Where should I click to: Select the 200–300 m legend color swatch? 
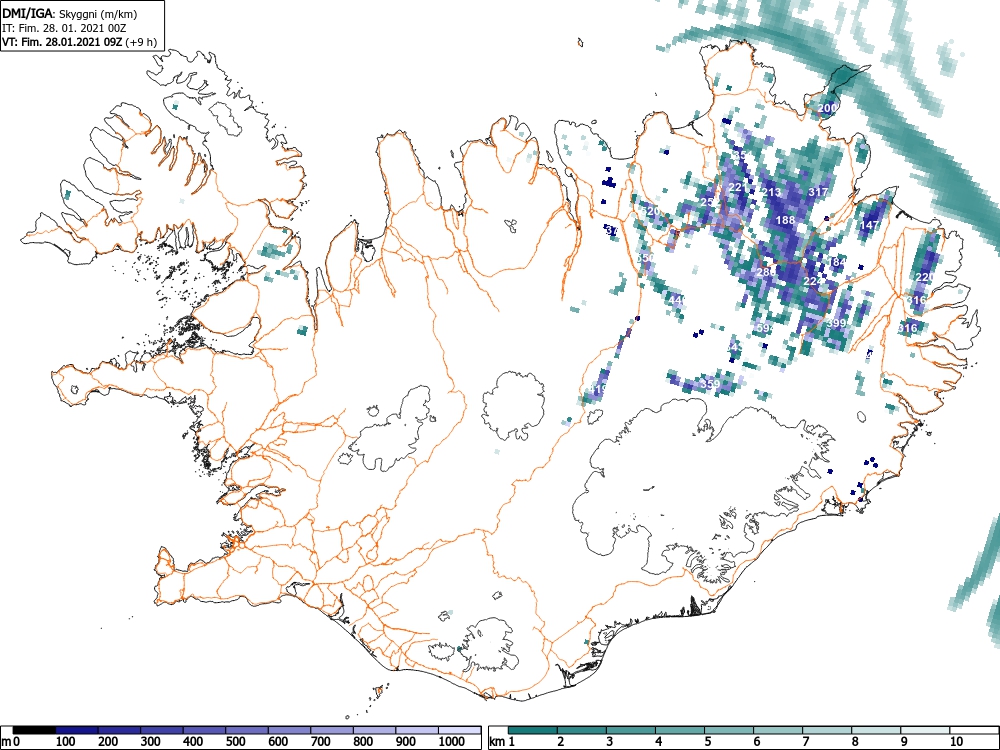click(119, 730)
